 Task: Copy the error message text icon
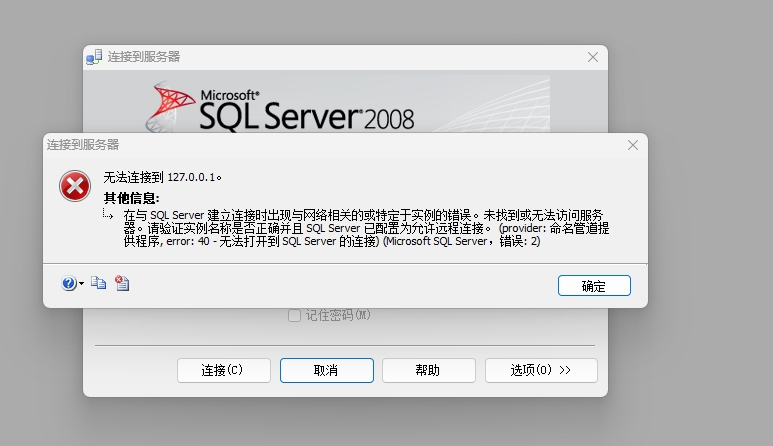98,284
